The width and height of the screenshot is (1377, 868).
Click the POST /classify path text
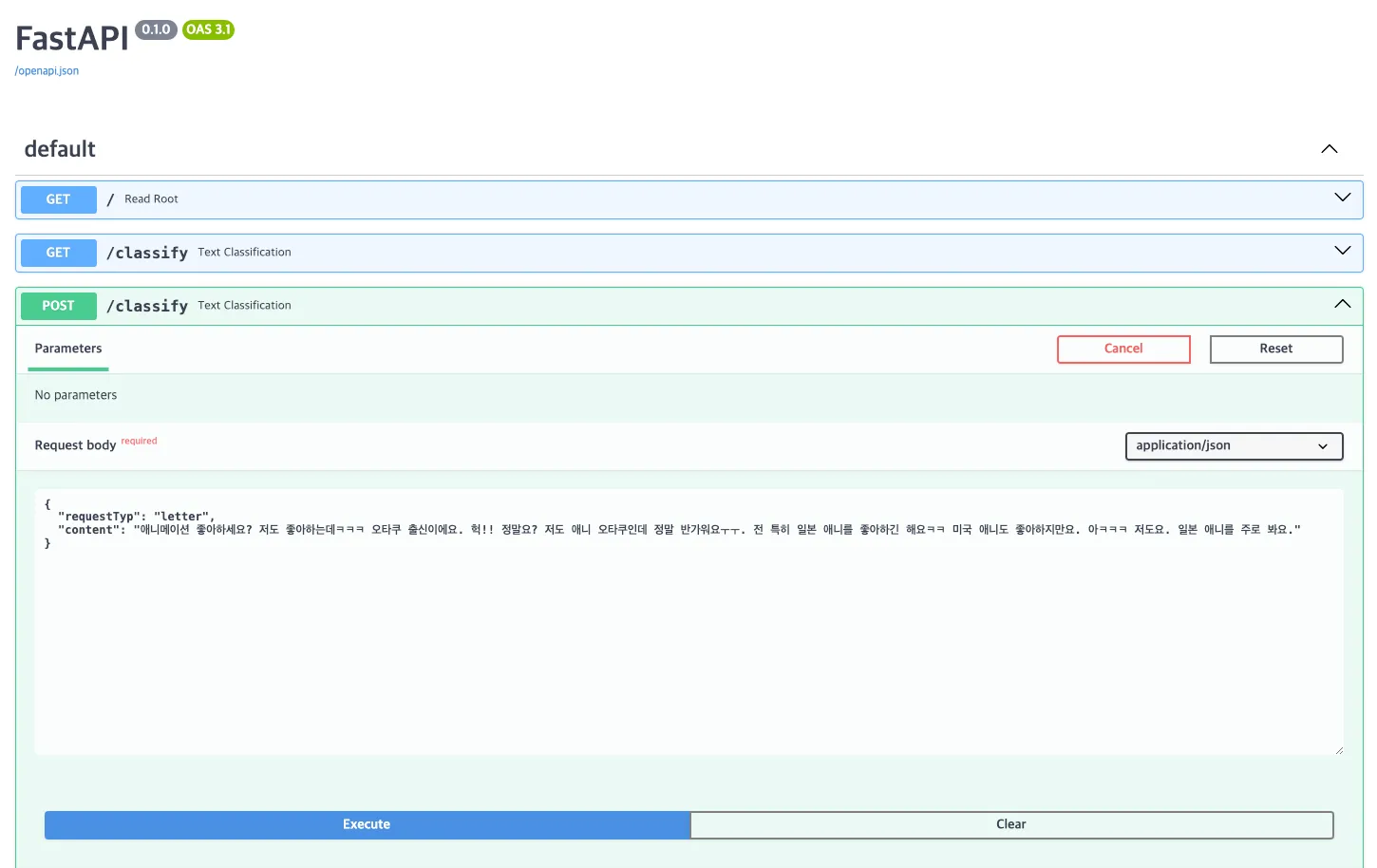pyautogui.click(x=147, y=306)
